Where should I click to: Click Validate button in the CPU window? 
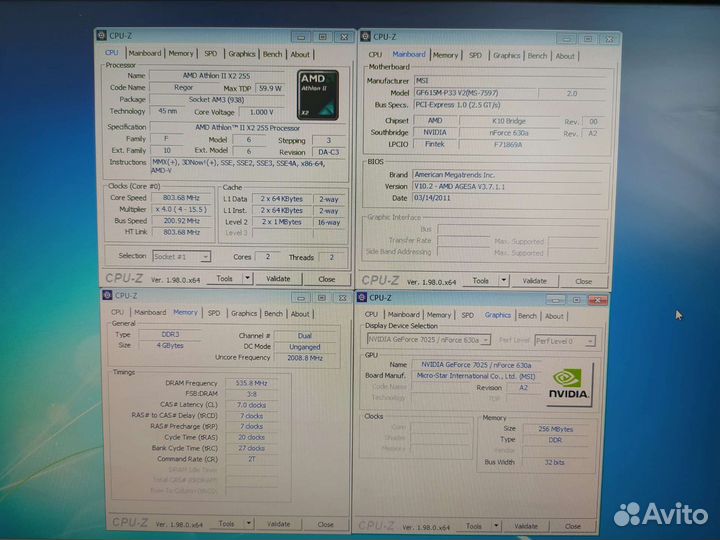tap(278, 279)
